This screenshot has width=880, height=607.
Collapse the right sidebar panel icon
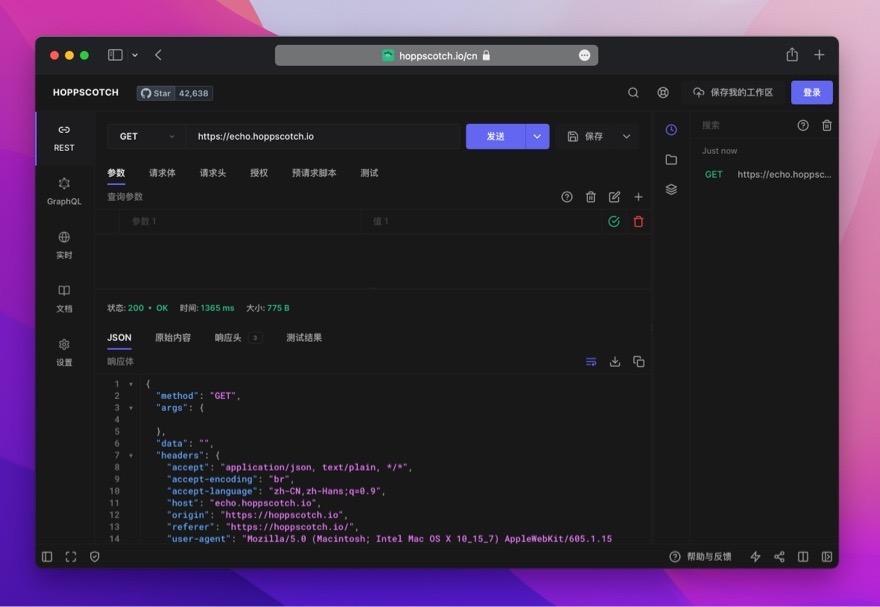(827, 557)
